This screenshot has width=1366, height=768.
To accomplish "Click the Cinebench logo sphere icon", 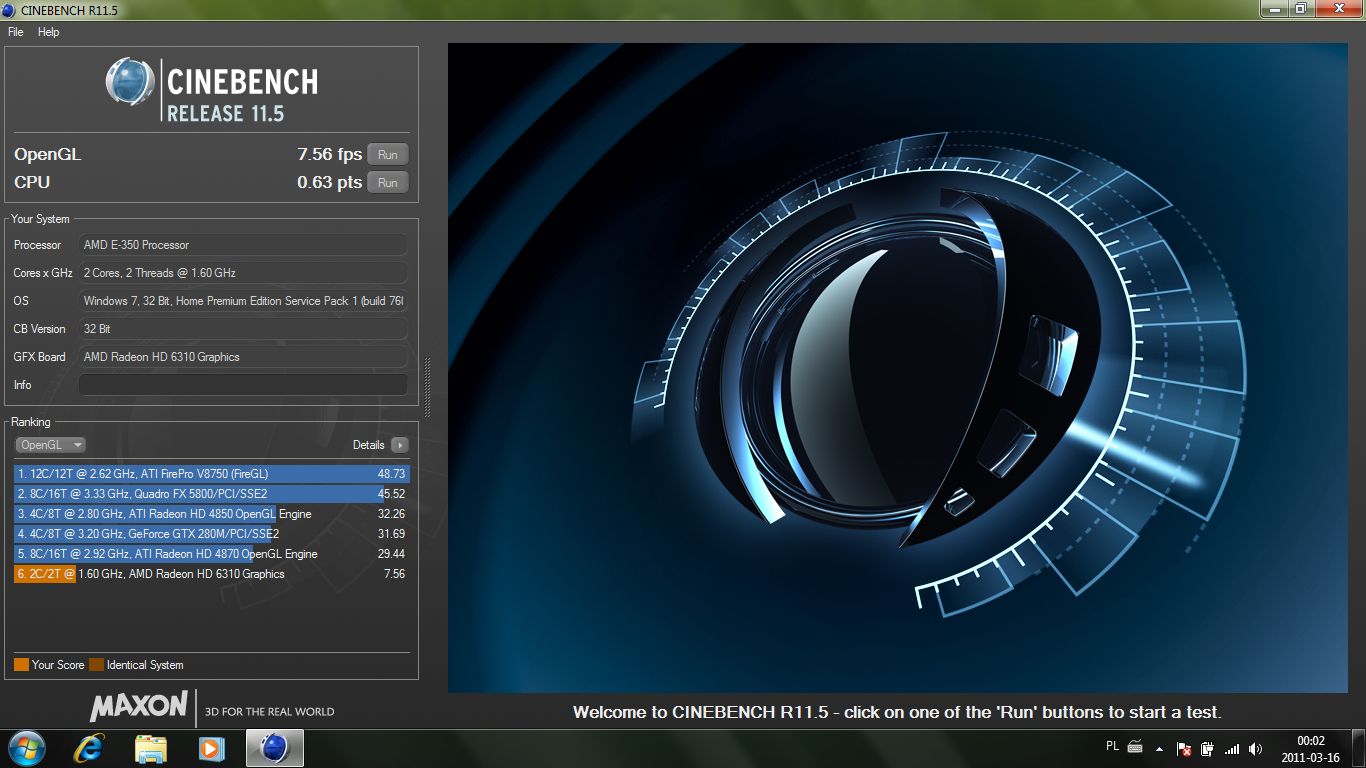I will 130,82.
